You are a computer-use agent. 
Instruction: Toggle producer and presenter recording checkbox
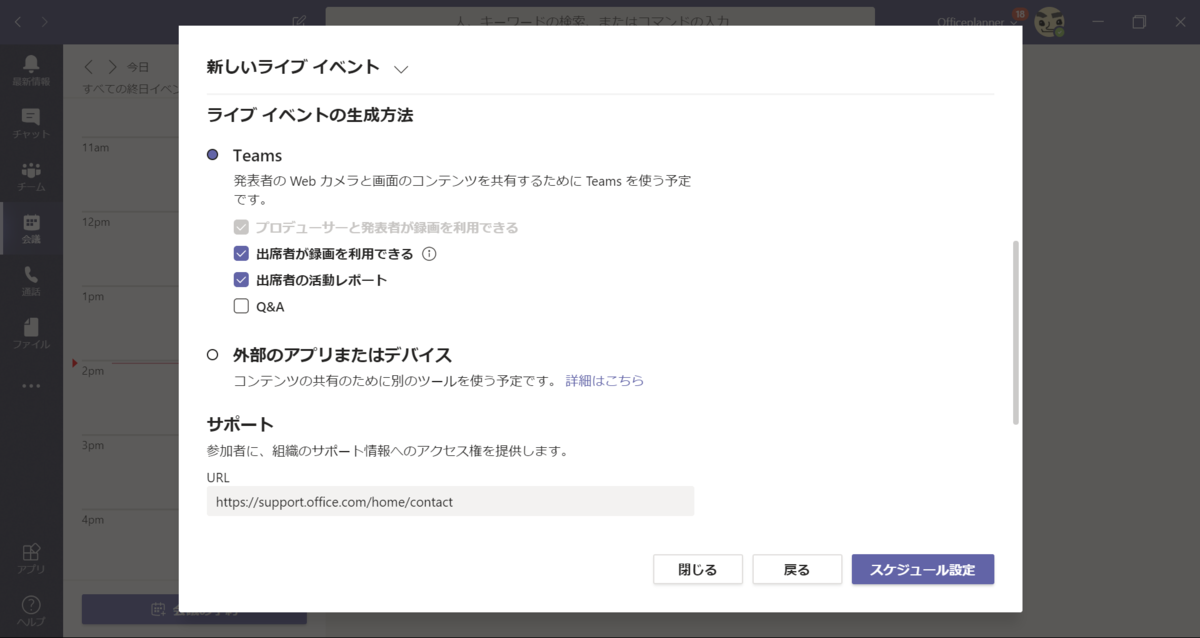click(241, 227)
